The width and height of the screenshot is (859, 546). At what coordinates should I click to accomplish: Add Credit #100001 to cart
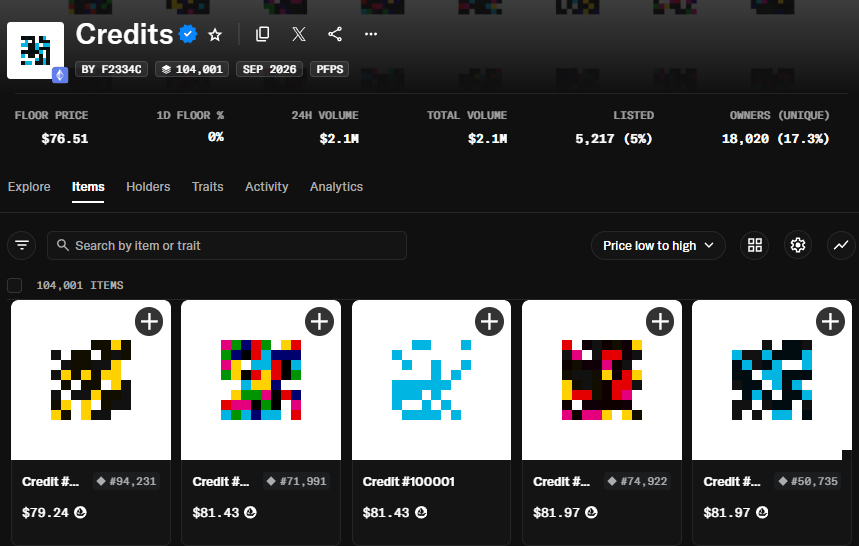(489, 321)
